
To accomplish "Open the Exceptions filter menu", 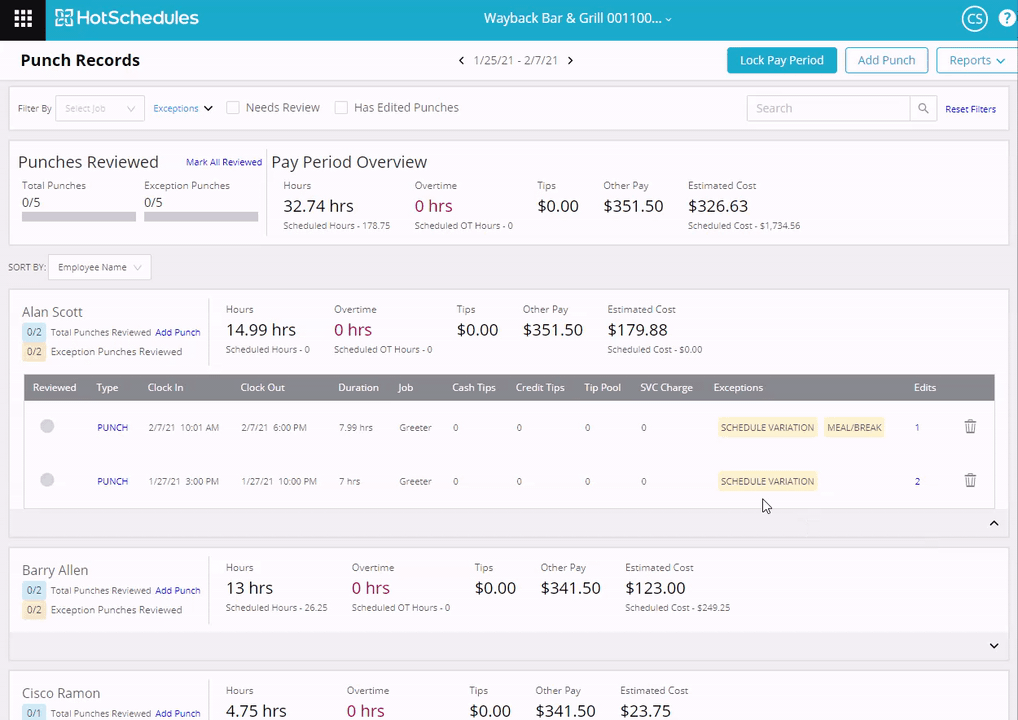I will 182,108.
